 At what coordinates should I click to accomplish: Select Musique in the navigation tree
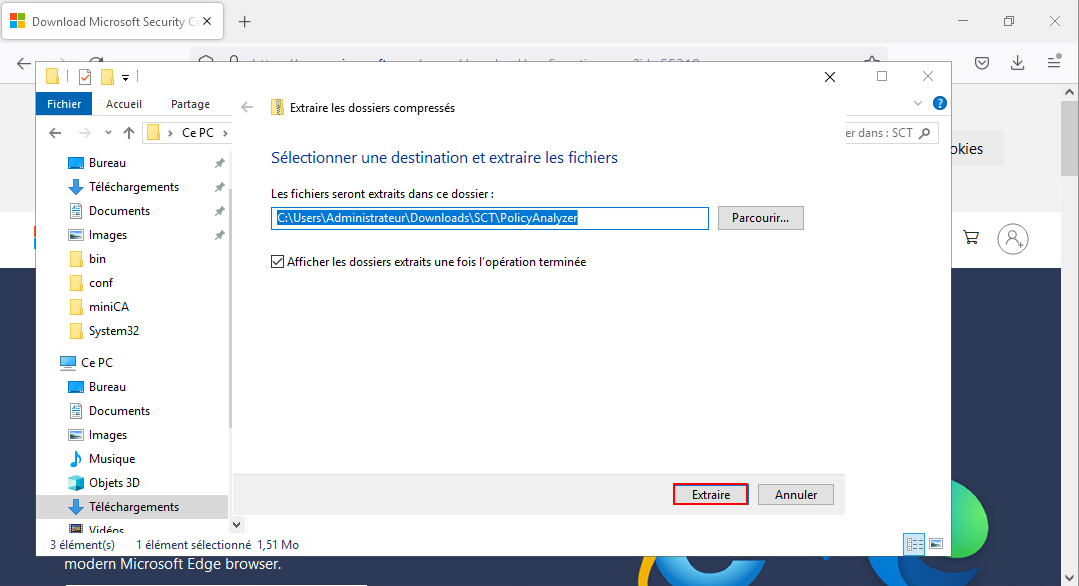[x=111, y=459]
